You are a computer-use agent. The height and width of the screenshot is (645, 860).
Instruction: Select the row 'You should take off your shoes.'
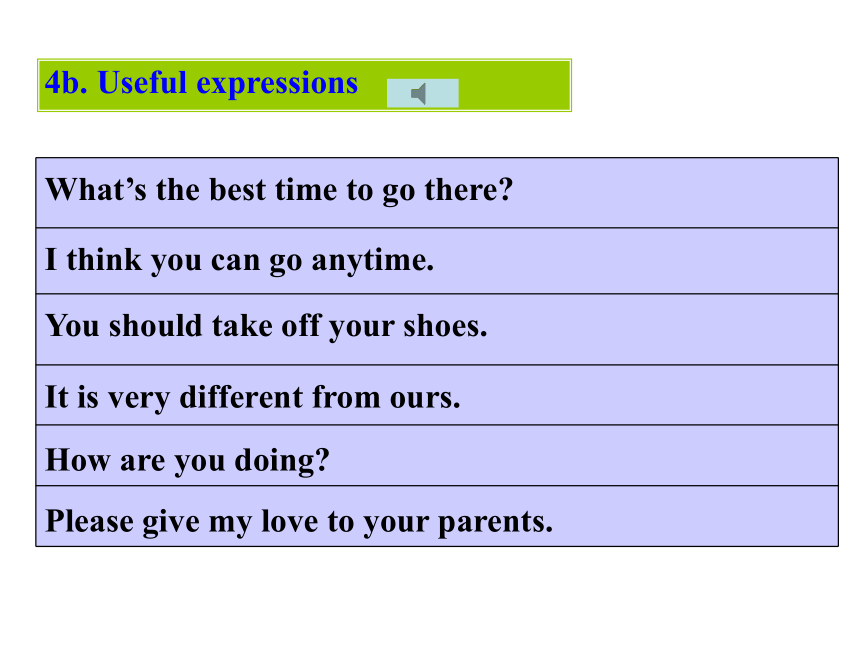[x=437, y=329]
